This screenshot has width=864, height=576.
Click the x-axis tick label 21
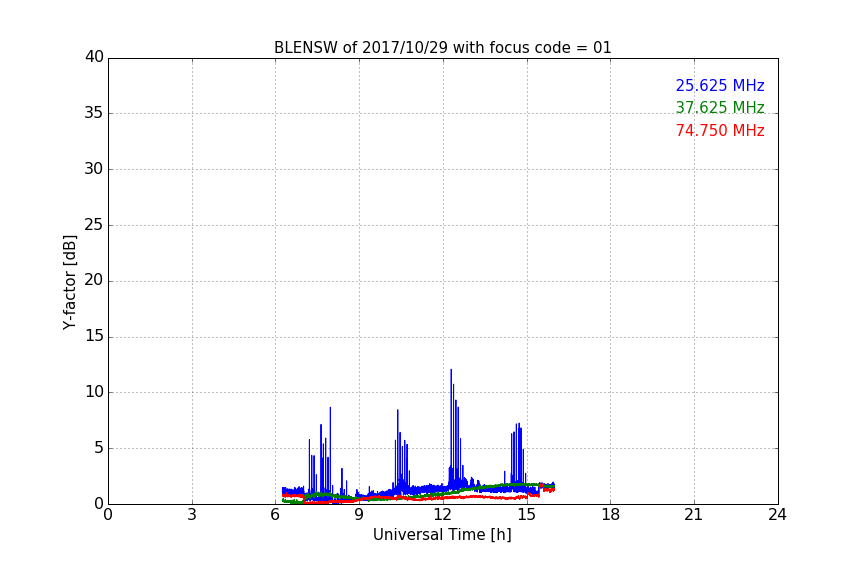click(x=694, y=515)
